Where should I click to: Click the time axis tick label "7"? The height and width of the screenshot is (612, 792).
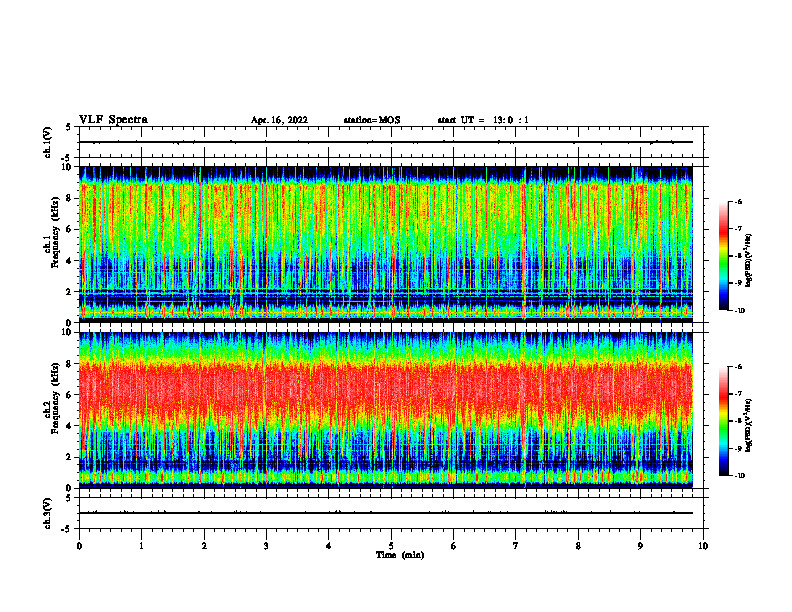516,546
